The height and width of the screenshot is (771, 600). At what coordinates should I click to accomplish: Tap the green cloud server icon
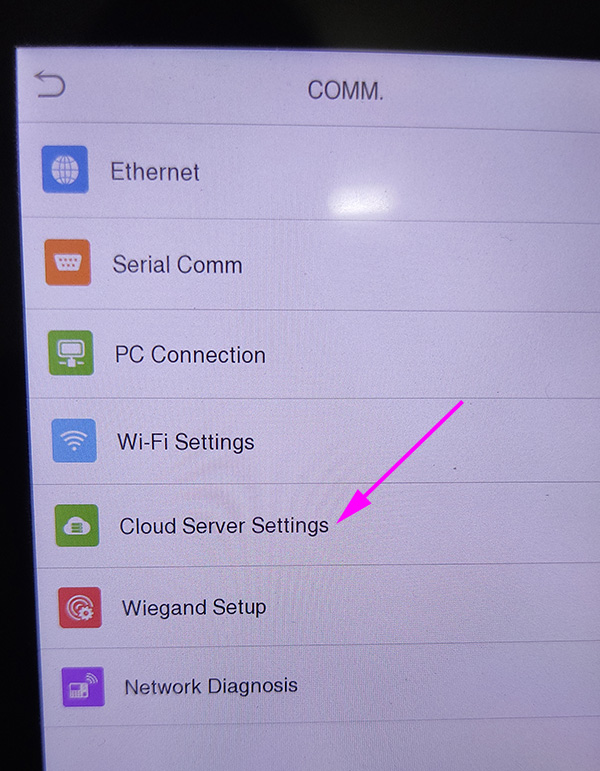(x=77, y=526)
